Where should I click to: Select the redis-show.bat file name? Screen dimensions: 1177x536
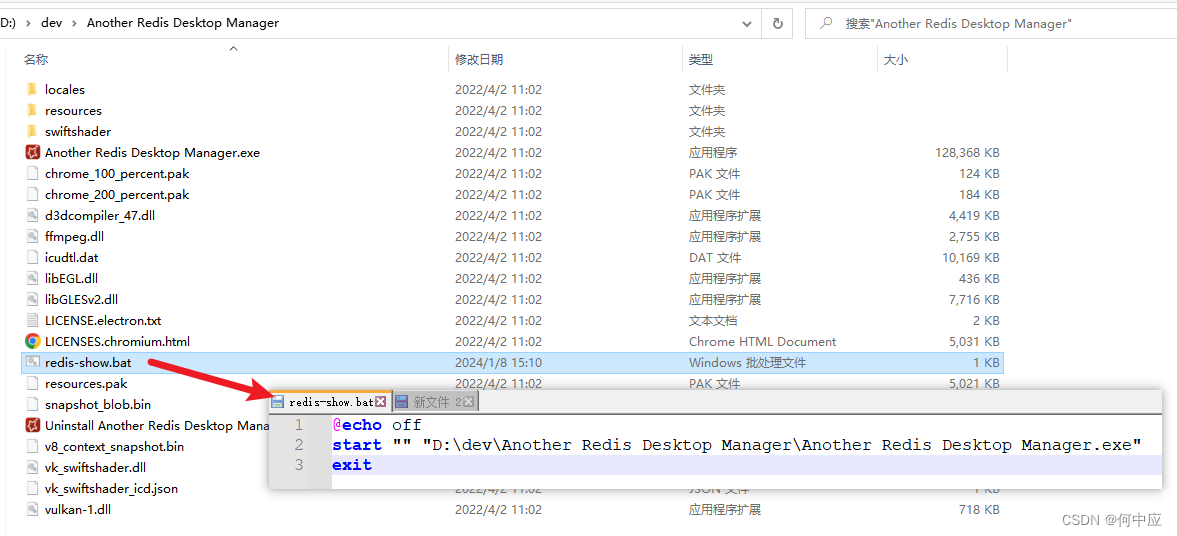pos(88,363)
